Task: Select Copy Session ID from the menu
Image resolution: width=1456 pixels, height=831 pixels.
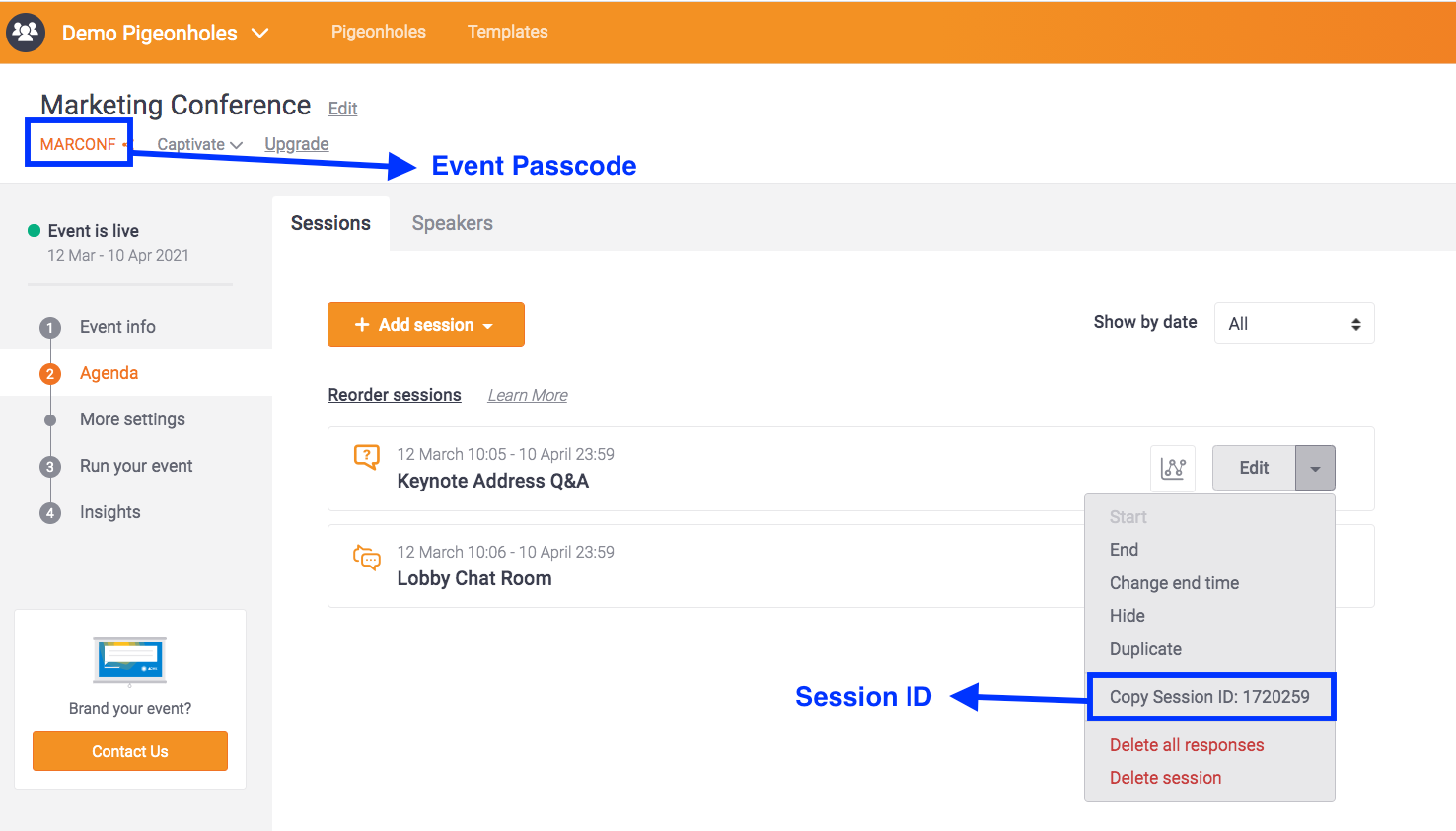Action: click(1209, 697)
